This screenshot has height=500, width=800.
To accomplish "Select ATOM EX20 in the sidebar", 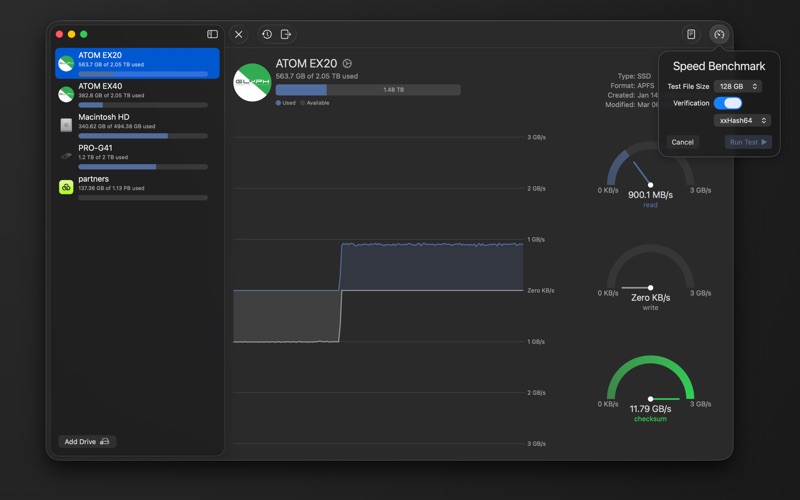I will [x=137, y=63].
